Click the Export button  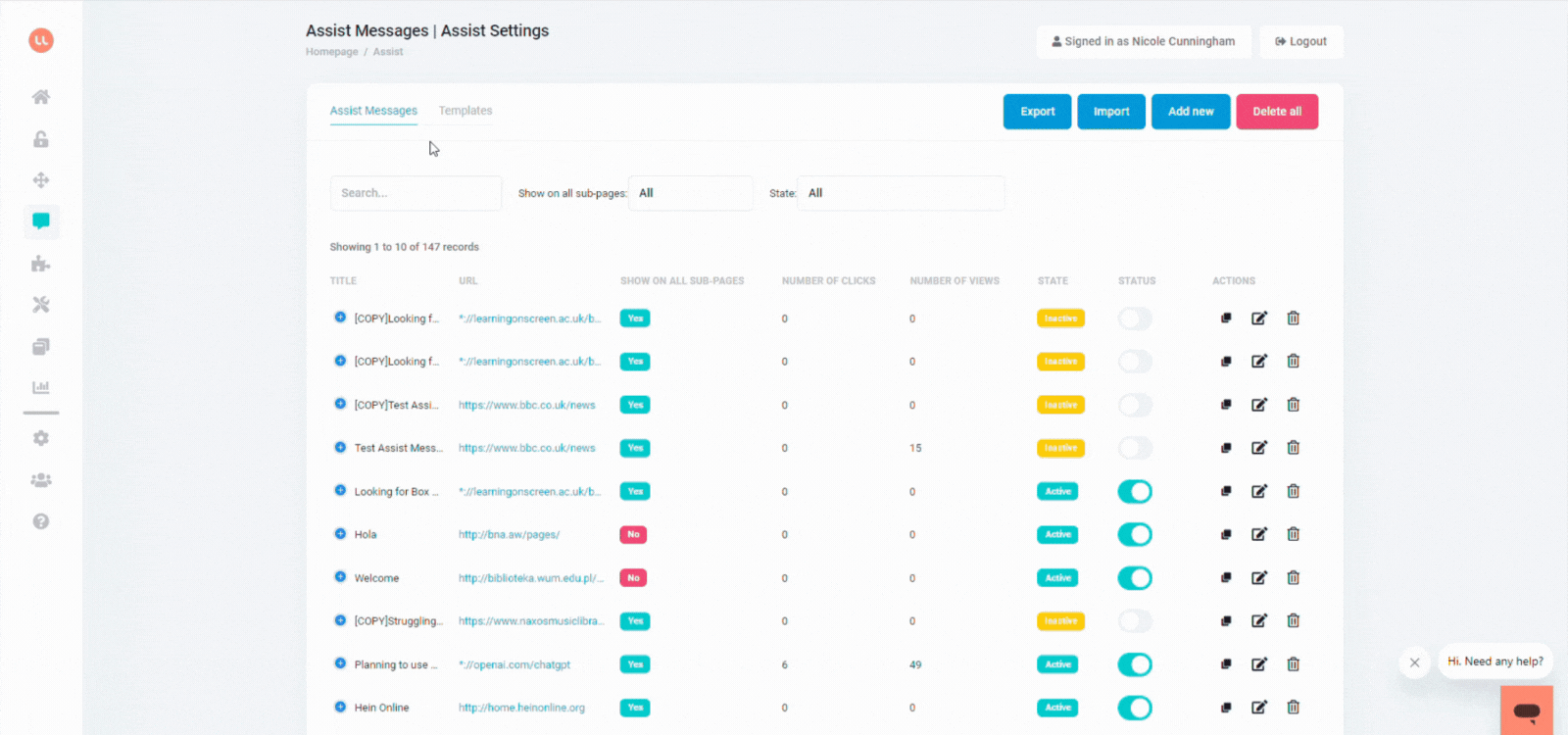(x=1038, y=112)
